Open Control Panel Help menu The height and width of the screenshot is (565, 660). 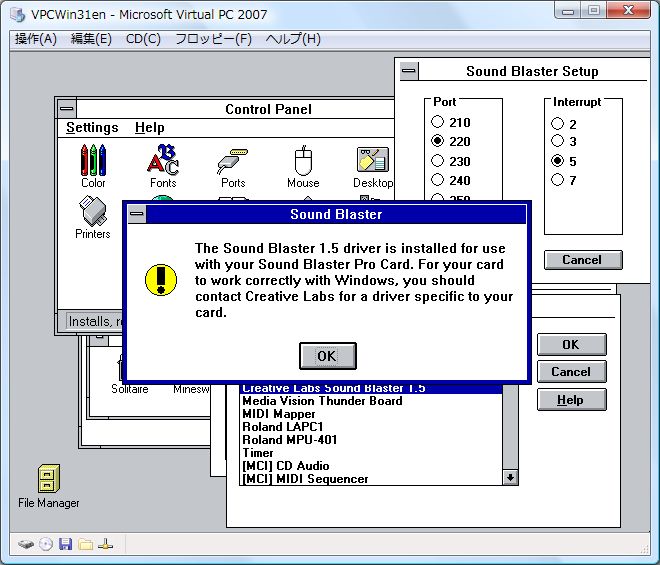point(149,128)
